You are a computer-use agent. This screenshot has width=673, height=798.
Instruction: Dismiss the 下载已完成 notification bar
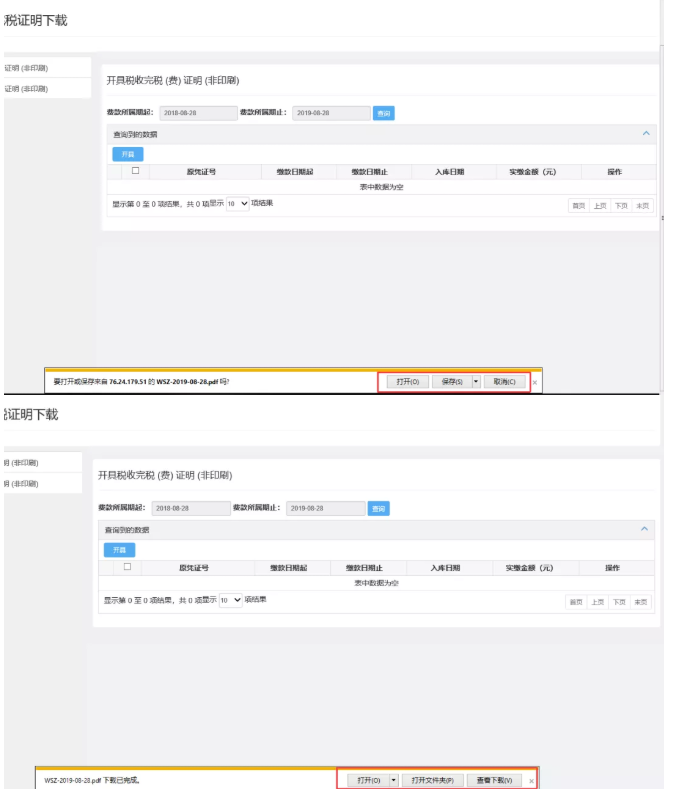point(532,780)
